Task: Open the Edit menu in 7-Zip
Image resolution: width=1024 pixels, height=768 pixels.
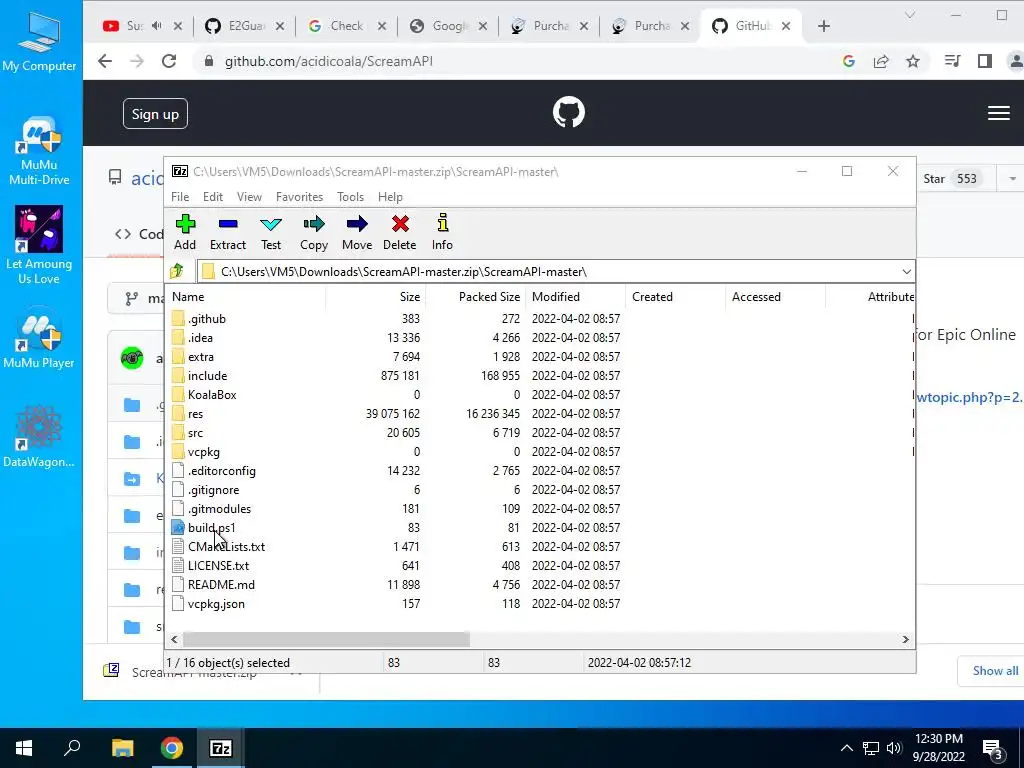Action: click(213, 197)
